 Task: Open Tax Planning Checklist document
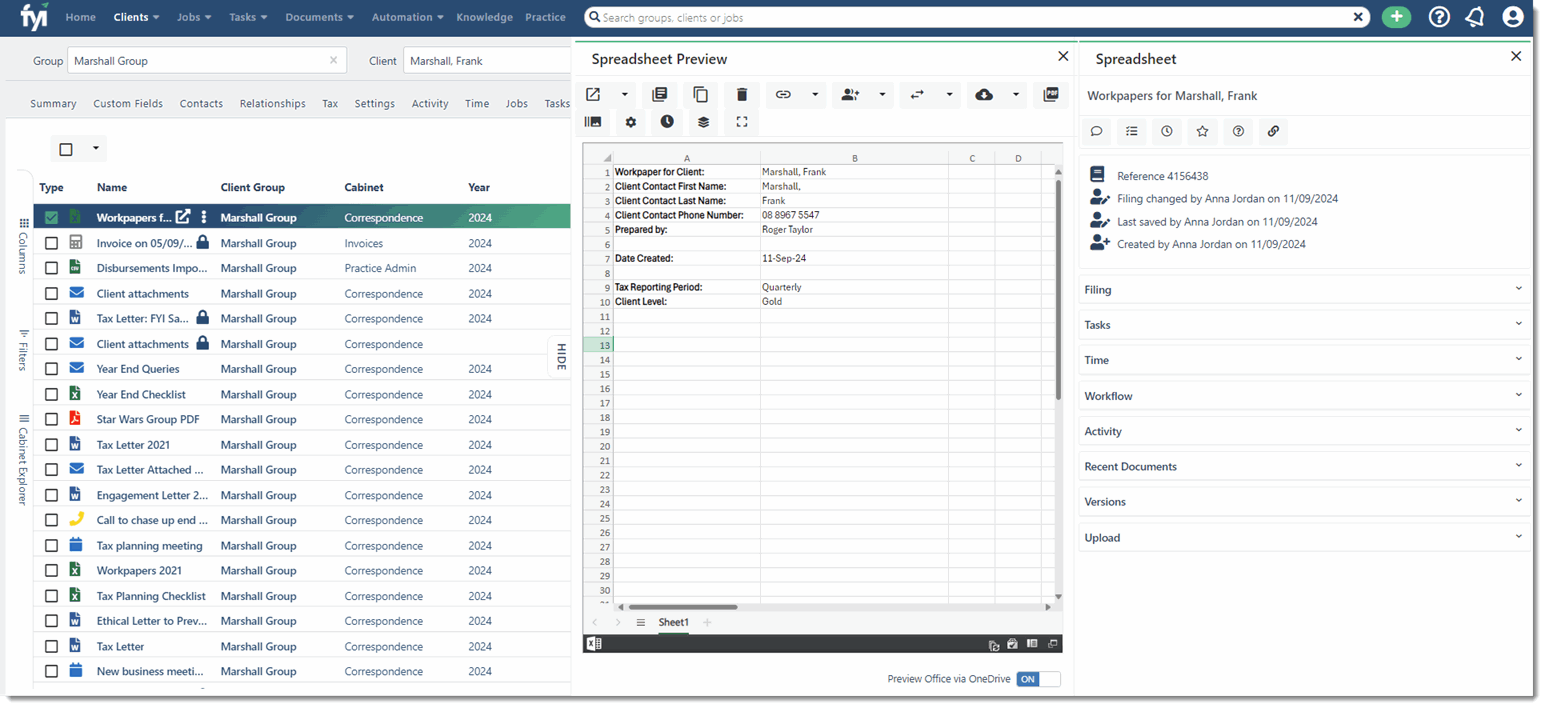tap(151, 596)
